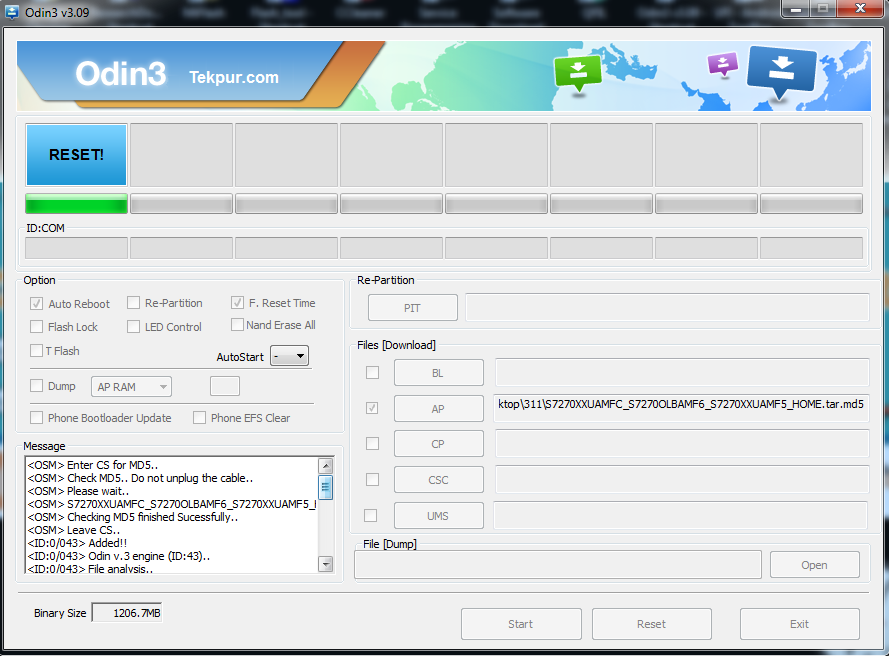Image resolution: width=889 pixels, height=656 pixels.
Task: Click the Exit button
Action: coord(799,624)
